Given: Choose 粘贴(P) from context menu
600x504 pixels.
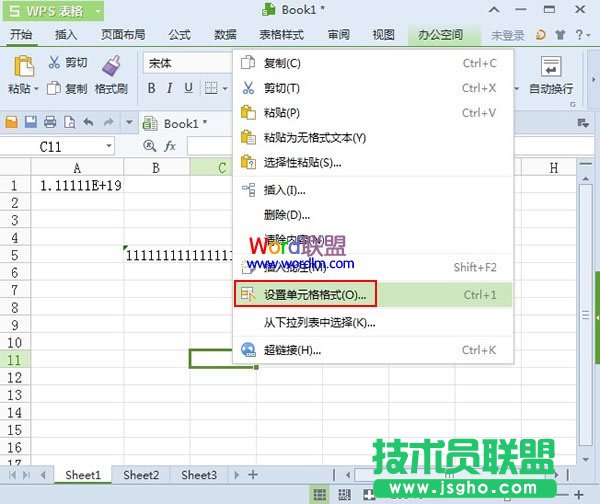Looking at the screenshot, I should (373, 113).
